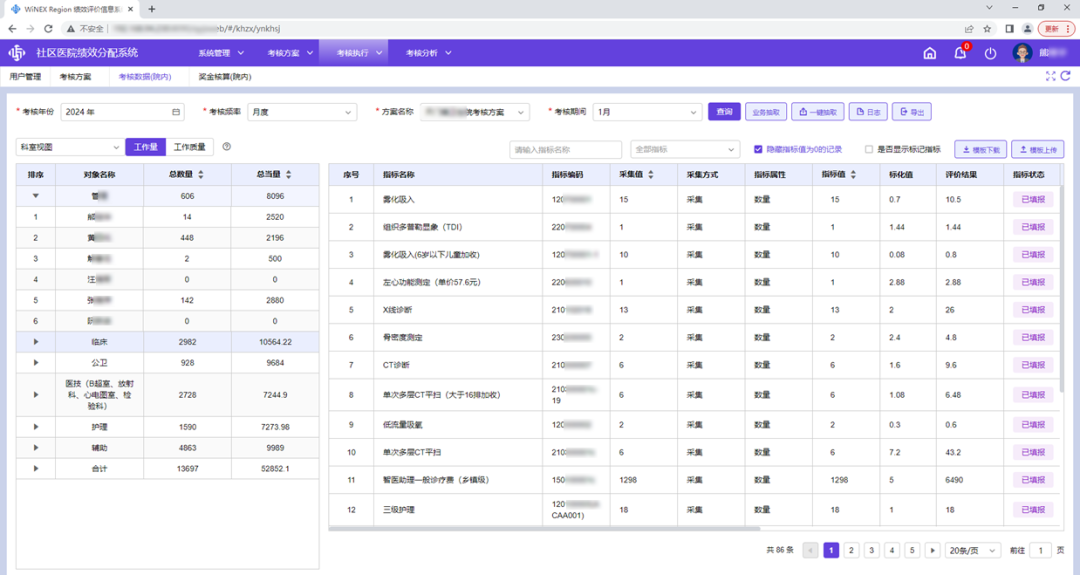This screenshot has width=1080, height=575.
Task: Expand the 公卫 tree row
Action: (36, 362)
